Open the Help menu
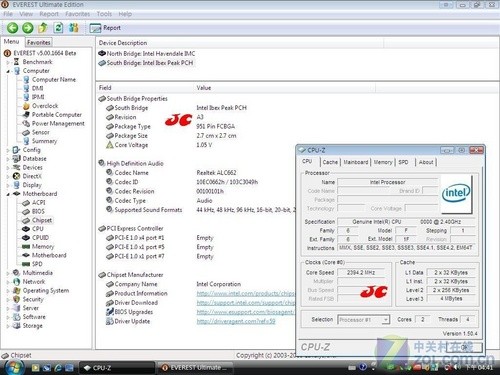Screen dimensions: 500x375 click(125, 14)
